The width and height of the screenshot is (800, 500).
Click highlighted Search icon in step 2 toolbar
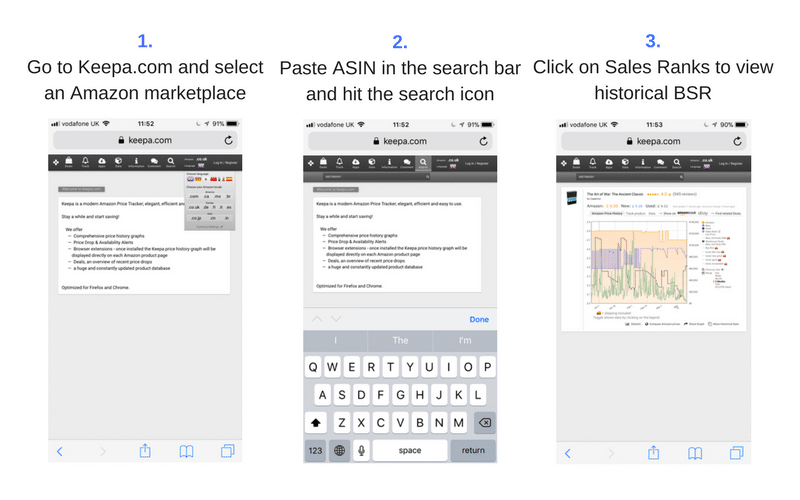(x=423, y=163)
